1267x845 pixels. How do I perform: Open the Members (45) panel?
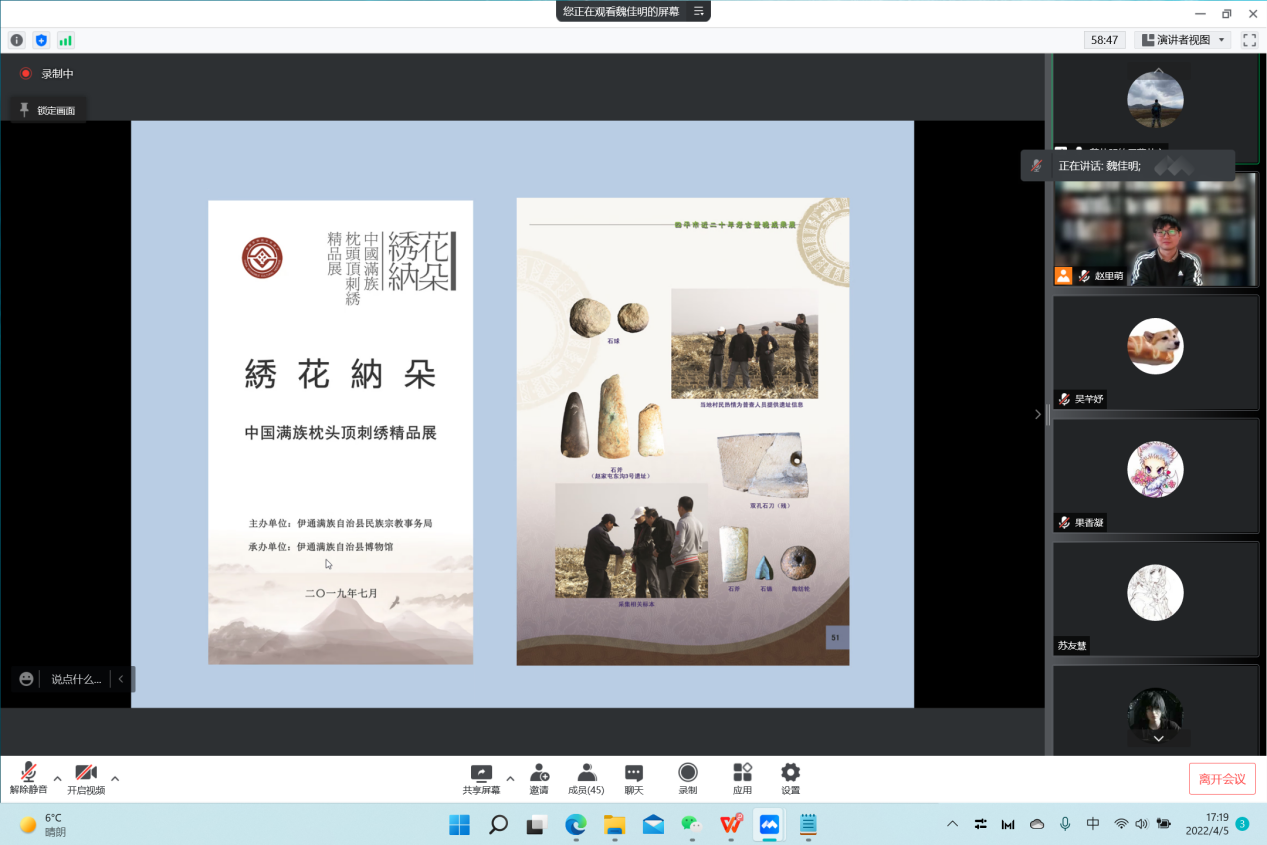pyautogui.click(x=586, y=779)
